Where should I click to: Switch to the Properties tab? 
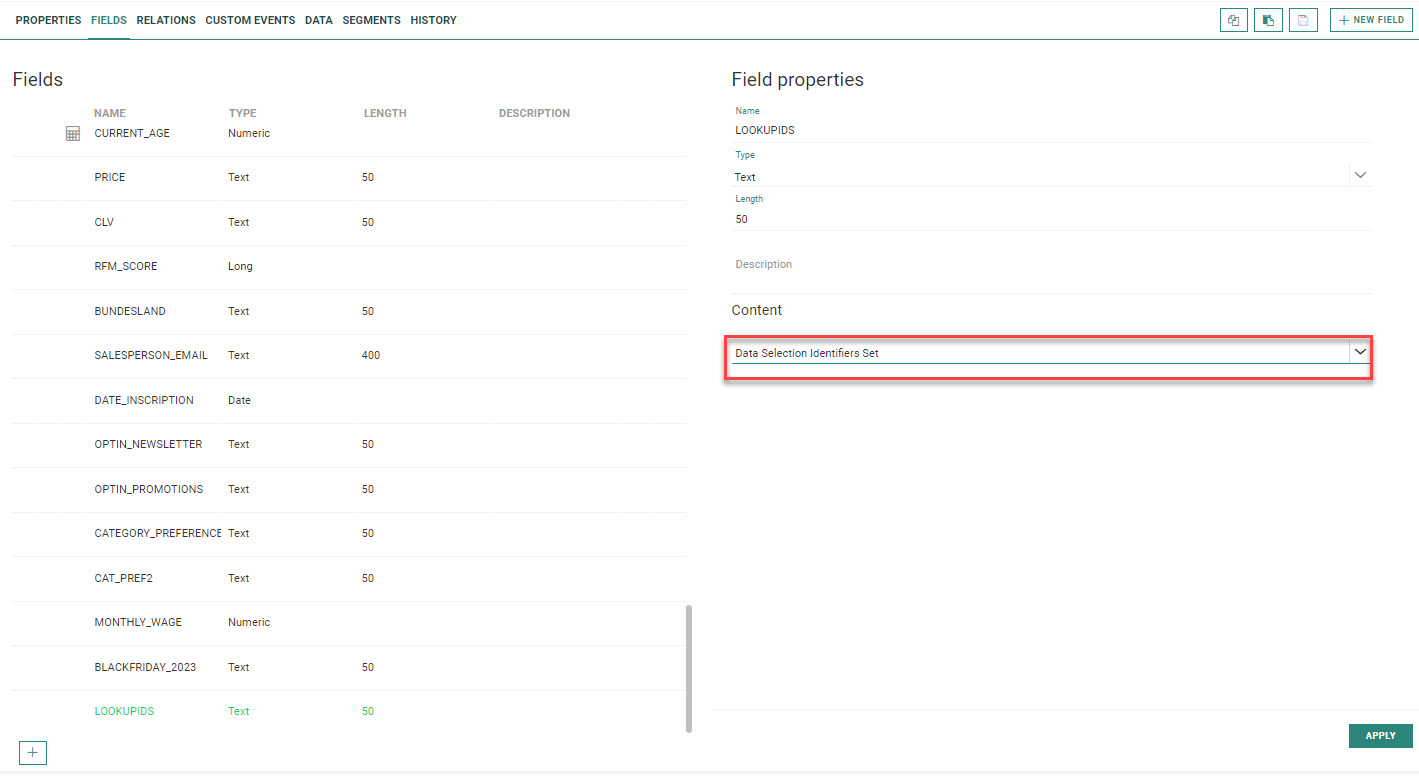click(48, 20)
